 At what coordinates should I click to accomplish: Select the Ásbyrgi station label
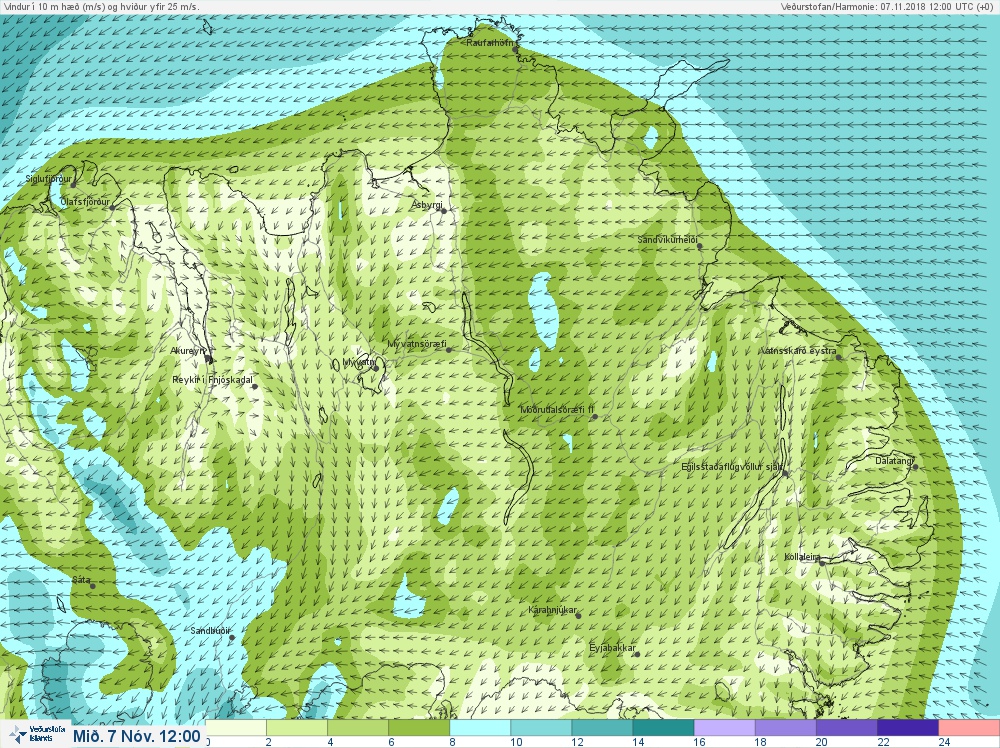point(427,205)
